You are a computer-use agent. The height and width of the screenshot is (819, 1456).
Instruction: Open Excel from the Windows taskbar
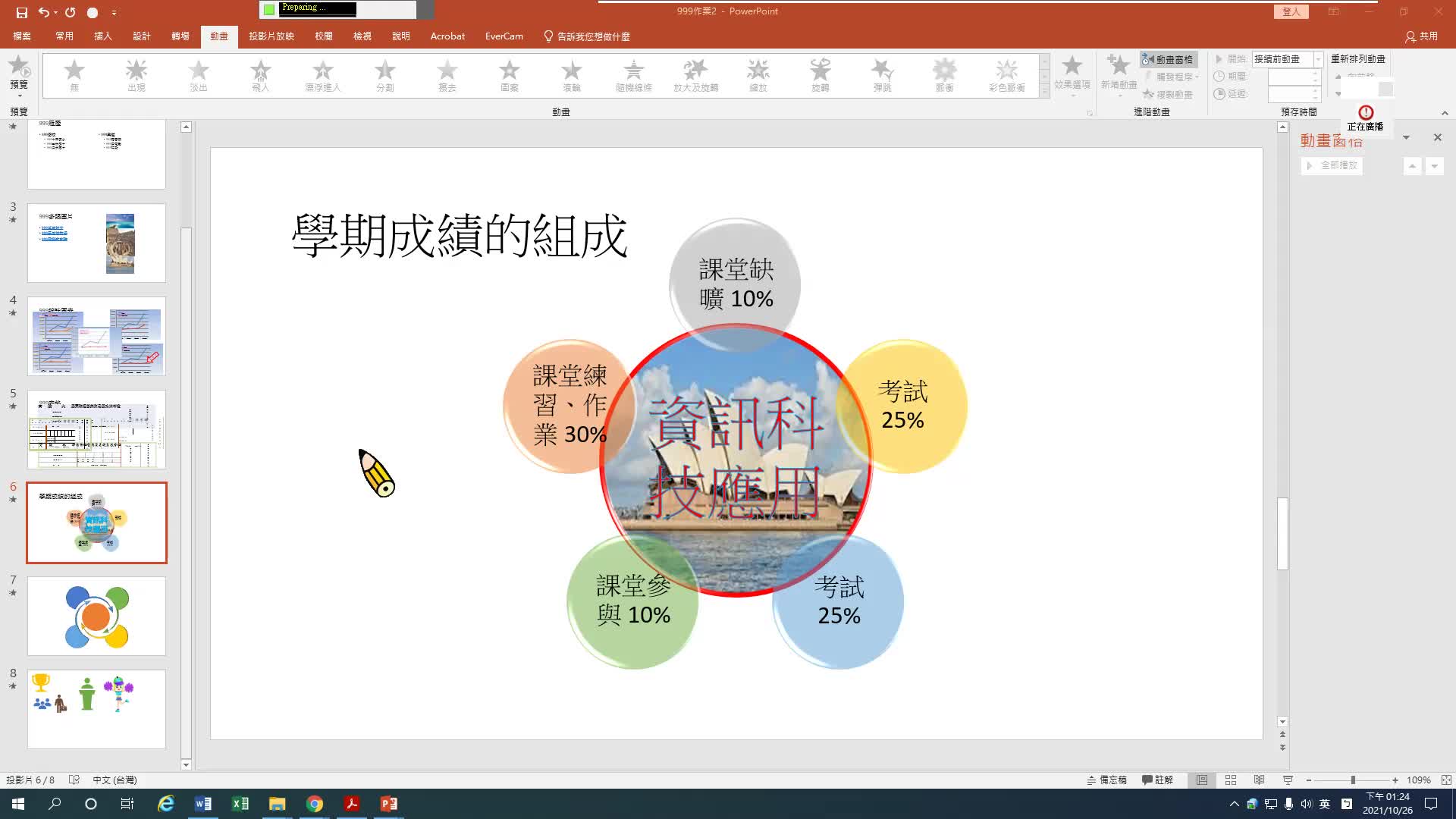tap(240, 804)
